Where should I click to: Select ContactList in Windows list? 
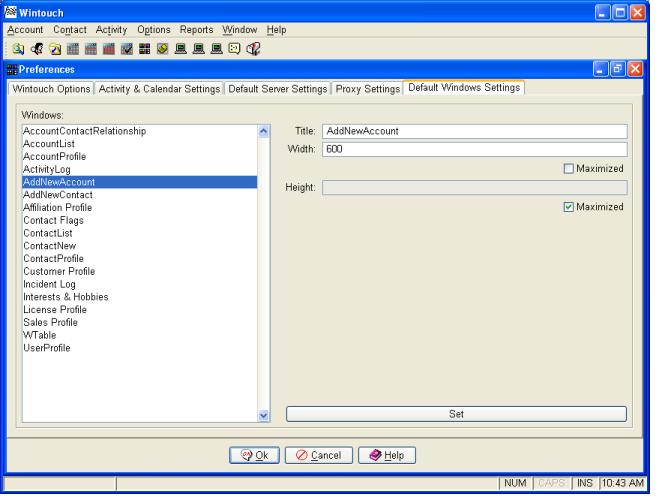coord(139,233)
